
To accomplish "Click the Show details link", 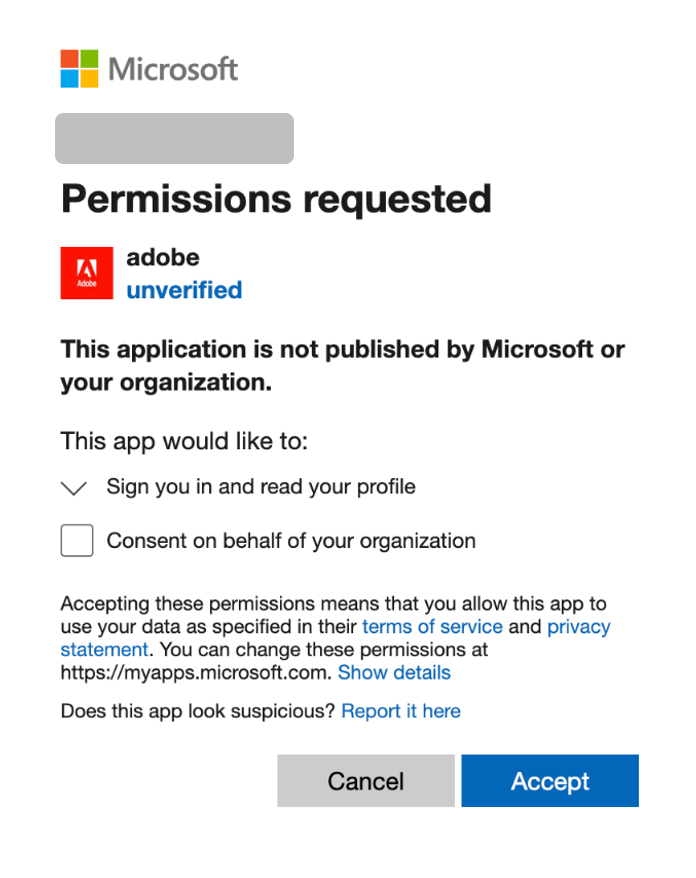I will [394, 672].
